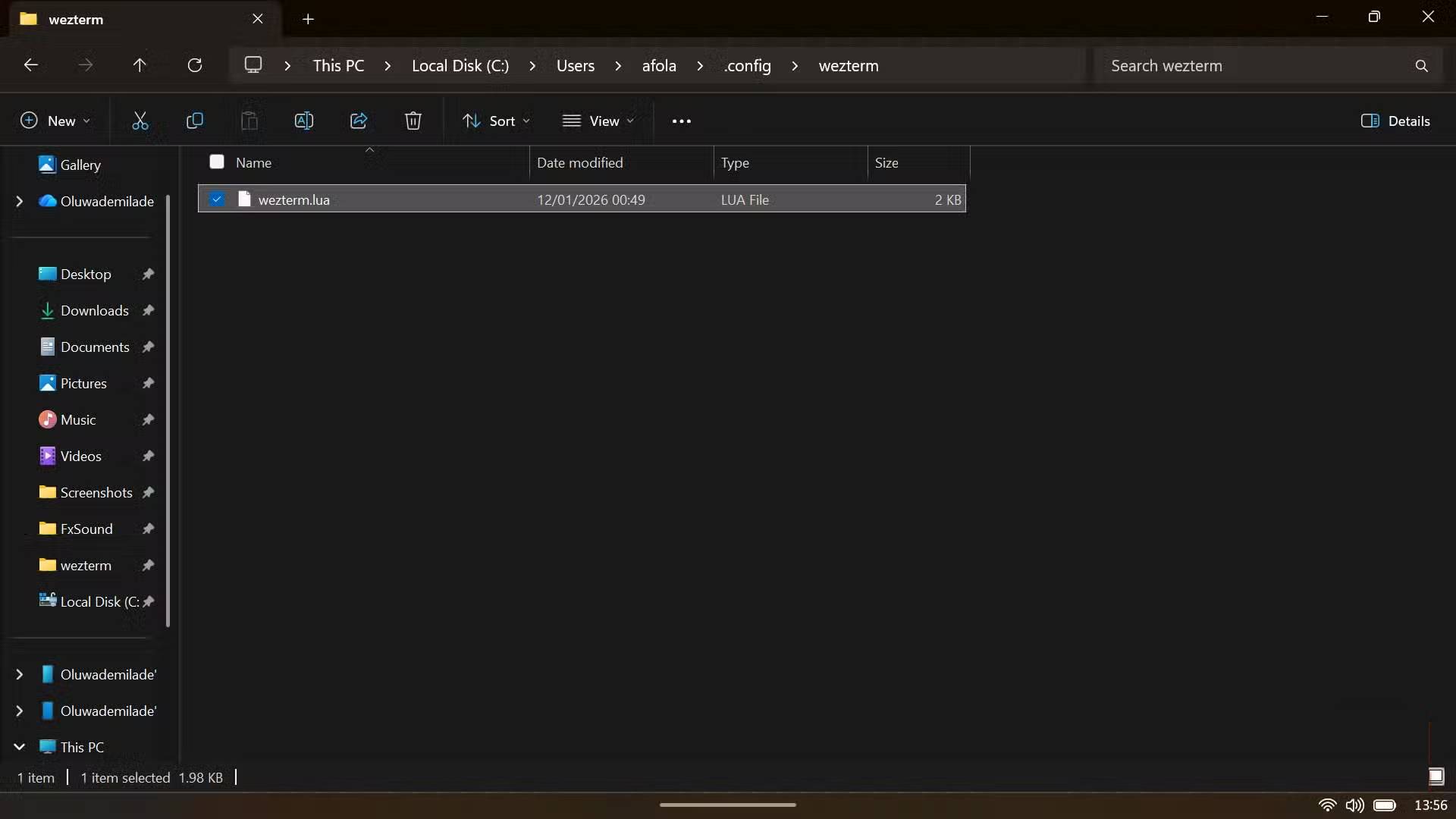Image resolution: width=1456 pixels, height=819 pixels.
Task: Navigate to .config in breadcrumb path
Action: 748,66
